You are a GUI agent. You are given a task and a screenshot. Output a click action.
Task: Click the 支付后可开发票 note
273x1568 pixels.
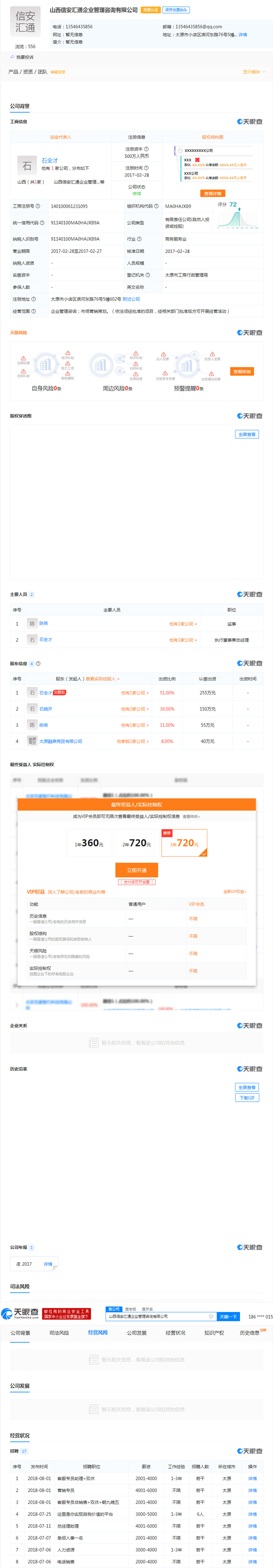tap(136, 882)
